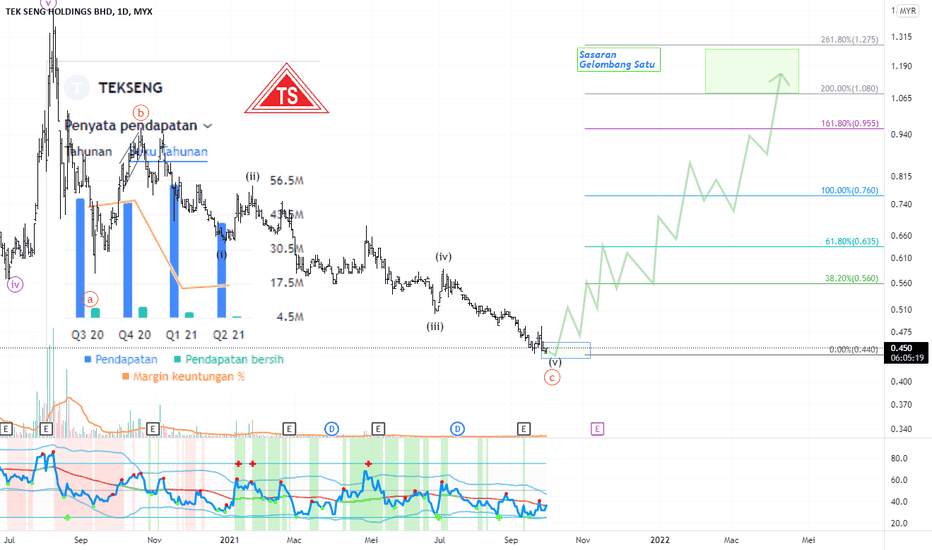Open the earnings E marker near Sep 2021
The height and width of the screenshot is (550, 932).
[x=524, y=429]
